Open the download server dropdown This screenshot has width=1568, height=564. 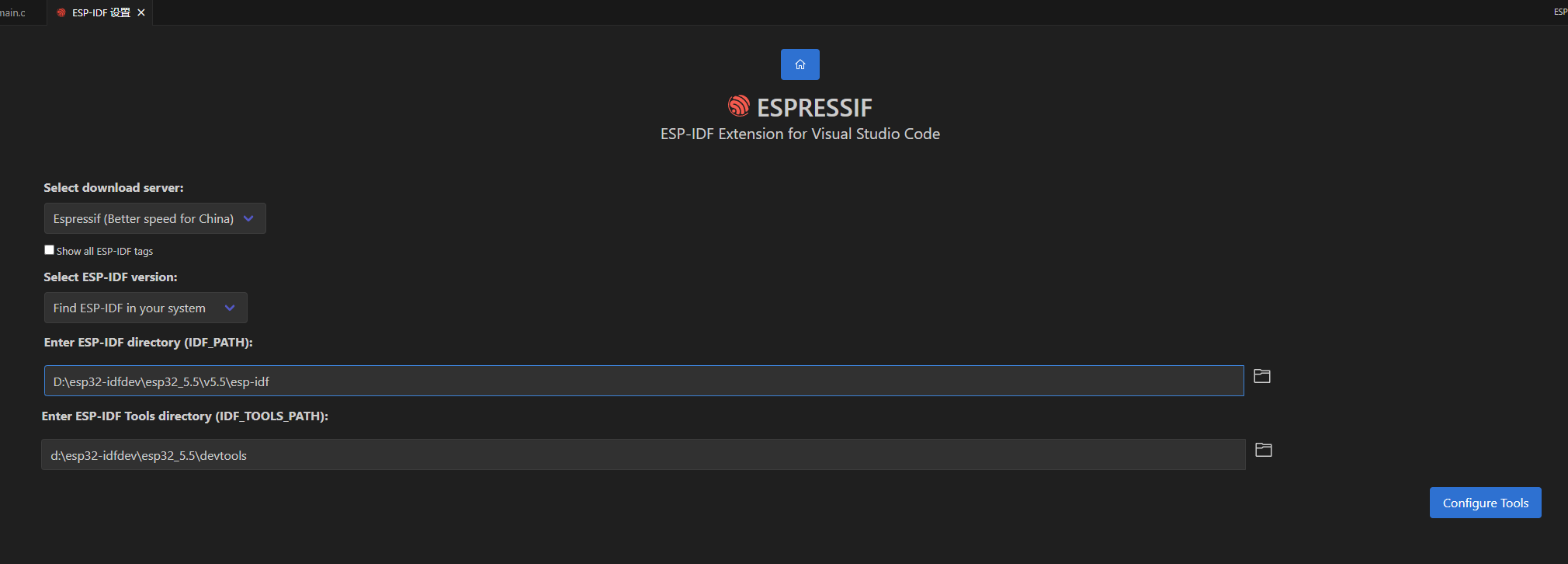pyautogui.click(x=154, y=218)
